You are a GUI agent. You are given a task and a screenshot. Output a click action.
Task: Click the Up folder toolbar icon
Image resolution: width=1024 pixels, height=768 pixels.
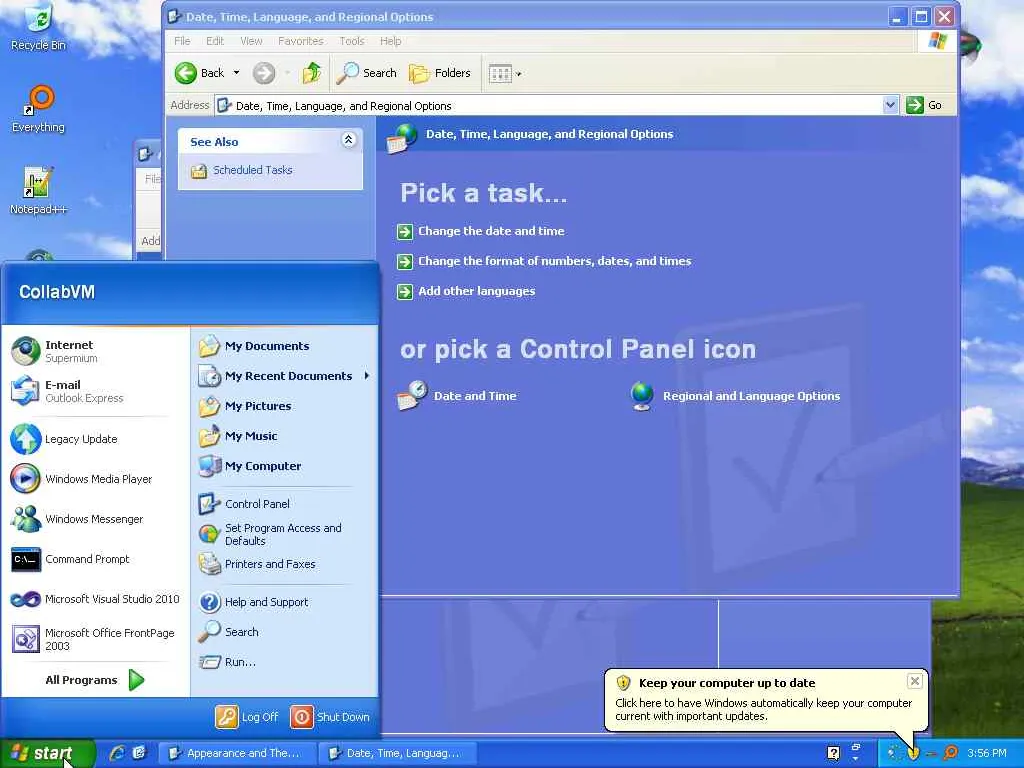coord(312,73)
